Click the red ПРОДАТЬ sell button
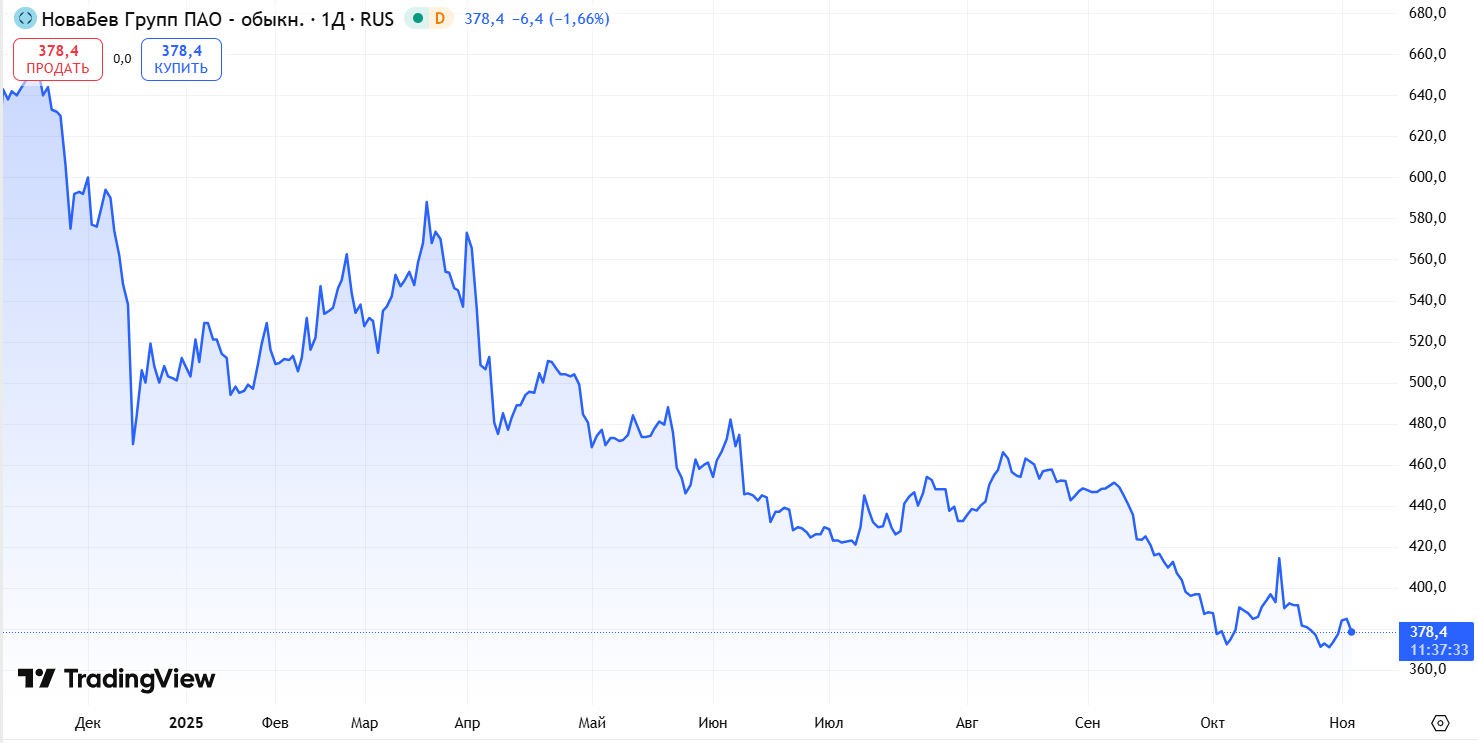1478x743 pixels. click(x=58, y=59)
